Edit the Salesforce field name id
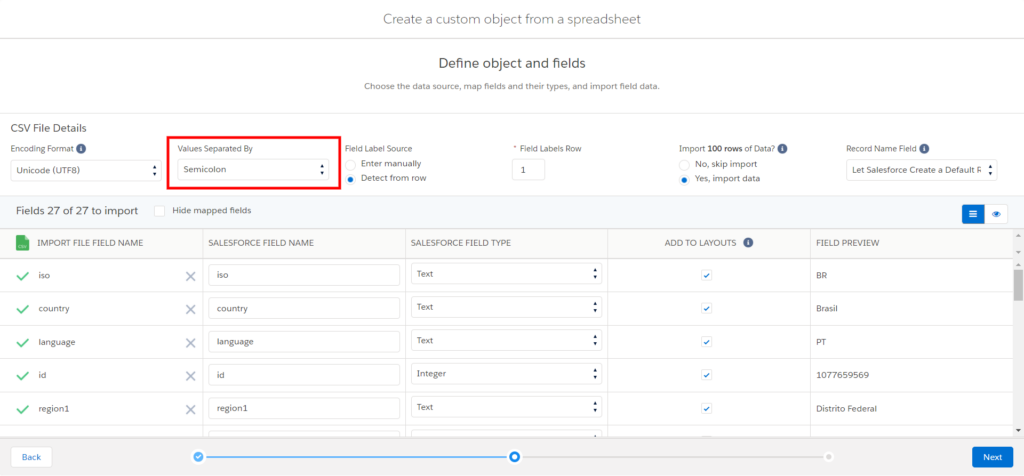 click(304, 375)
